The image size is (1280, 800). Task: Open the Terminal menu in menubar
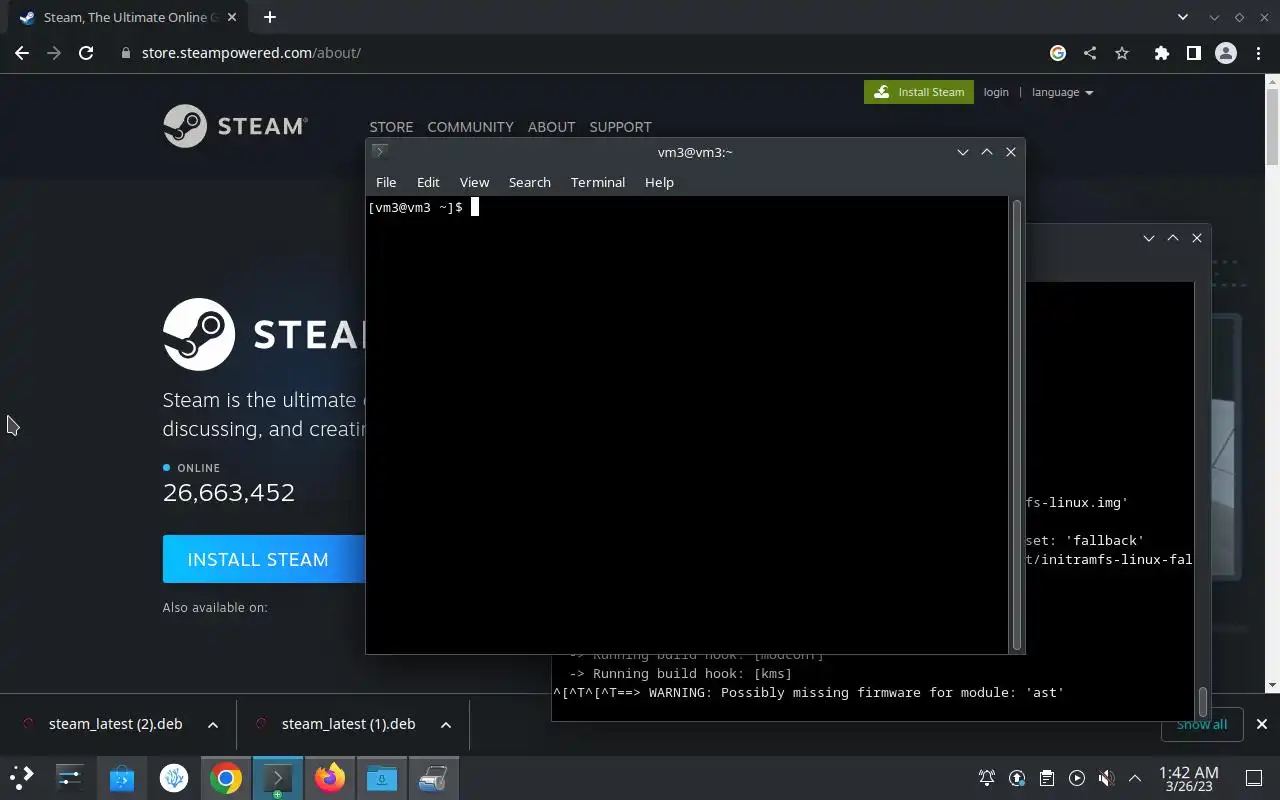pyautogui.click(x=598, y=182)
